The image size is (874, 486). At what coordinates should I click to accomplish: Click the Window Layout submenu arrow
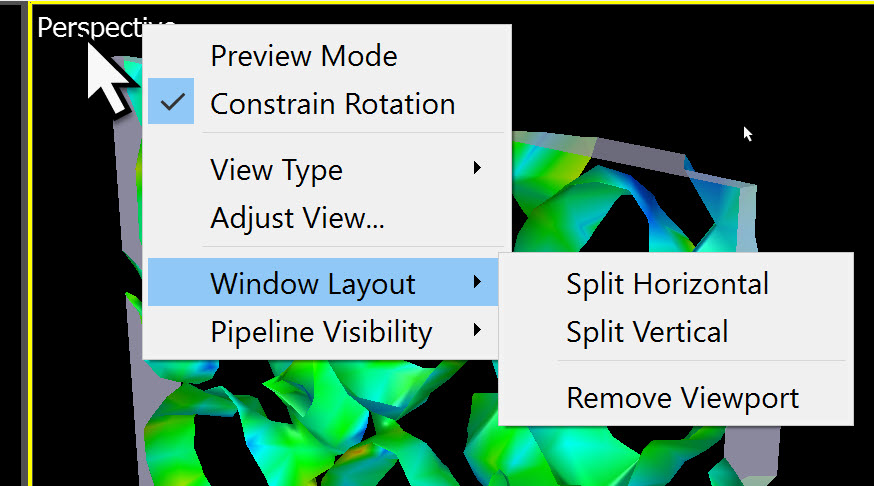478,282
